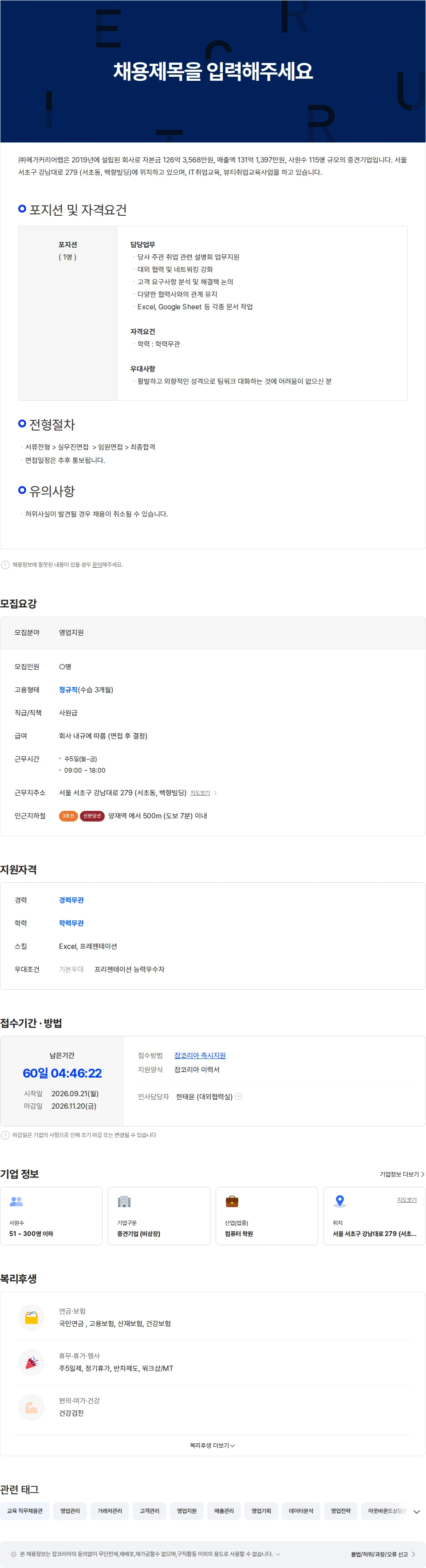
Task: Click the 휴무·휴가·행사 party icon
Action: tap(32, 1362)
